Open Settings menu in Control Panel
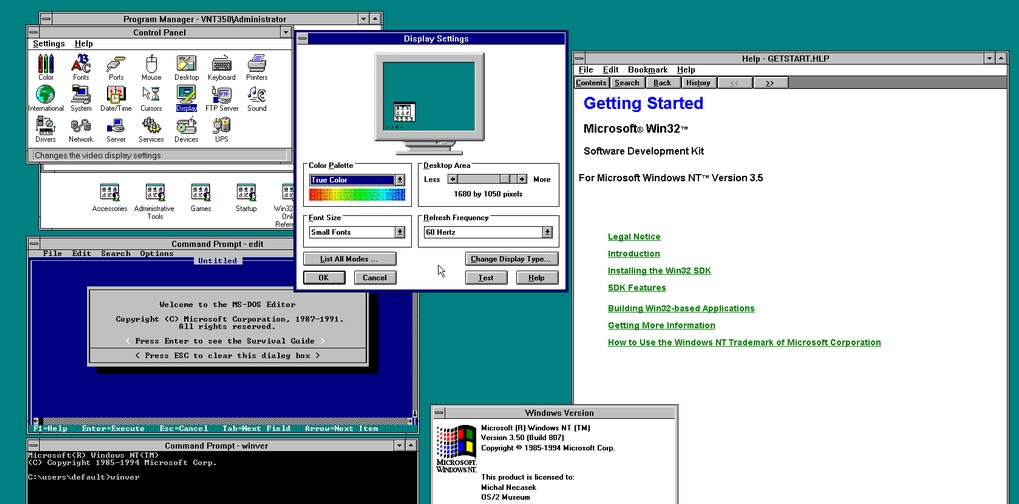1019x504 pixels. (x=49, y=44)
